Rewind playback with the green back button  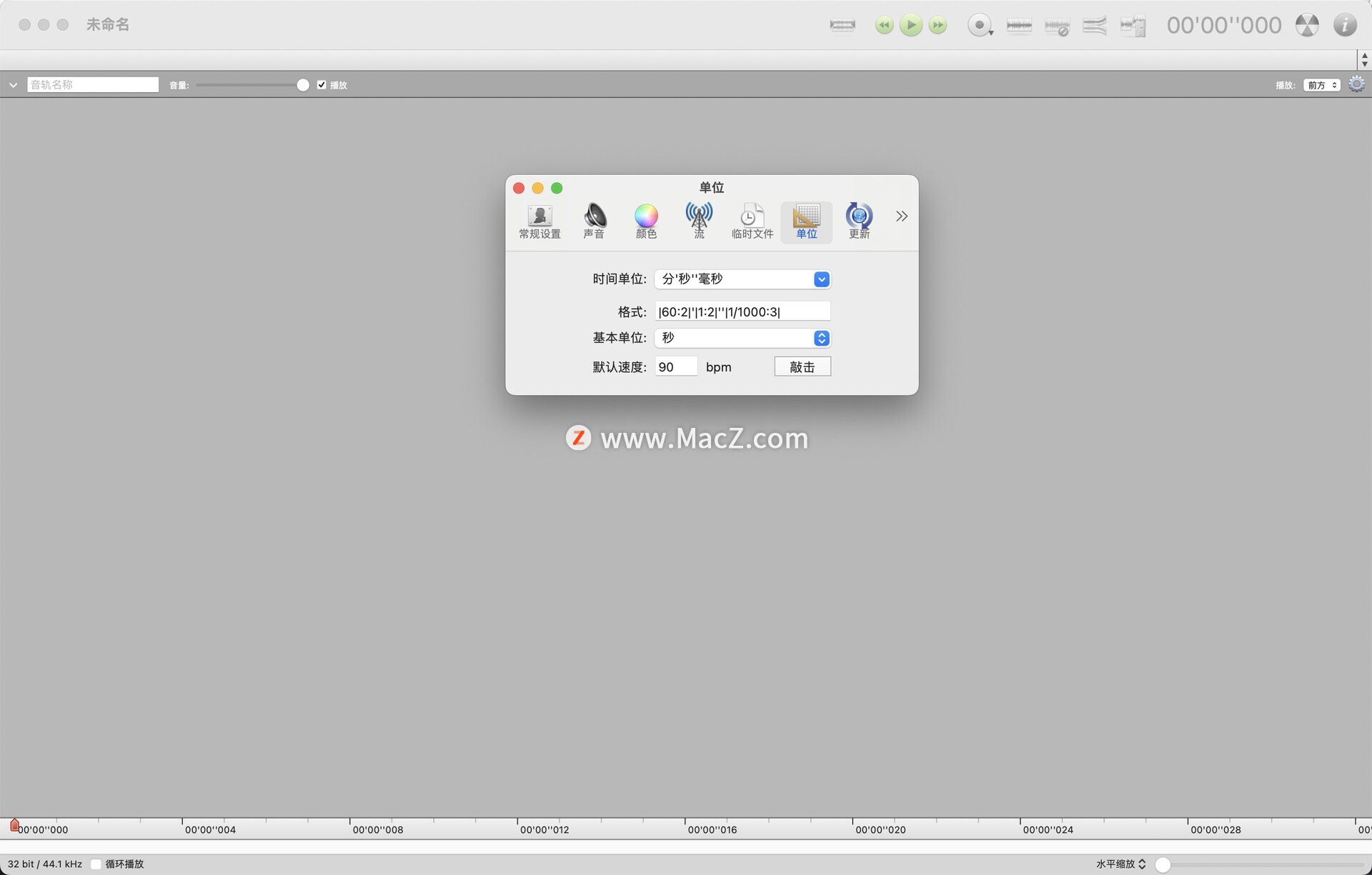884,25
